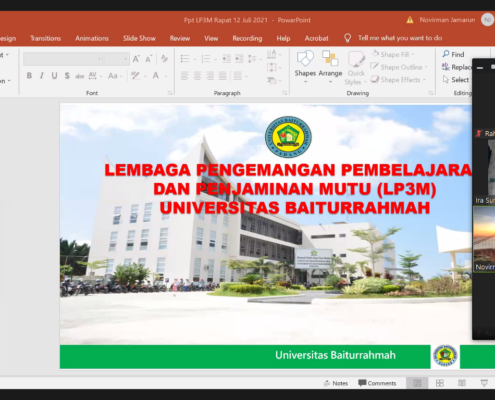Click the Find magnifier icon
This screenshot has height=400, width=495.
coord(446,54)
